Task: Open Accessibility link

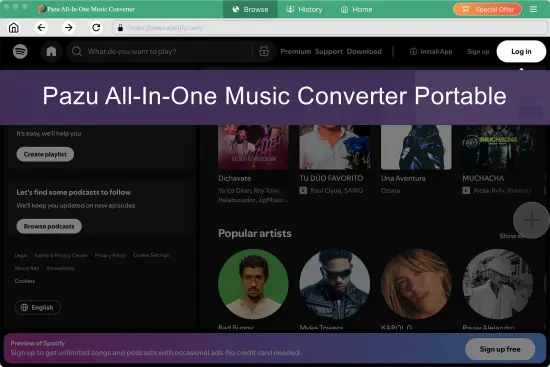Action: pos(60,268)
